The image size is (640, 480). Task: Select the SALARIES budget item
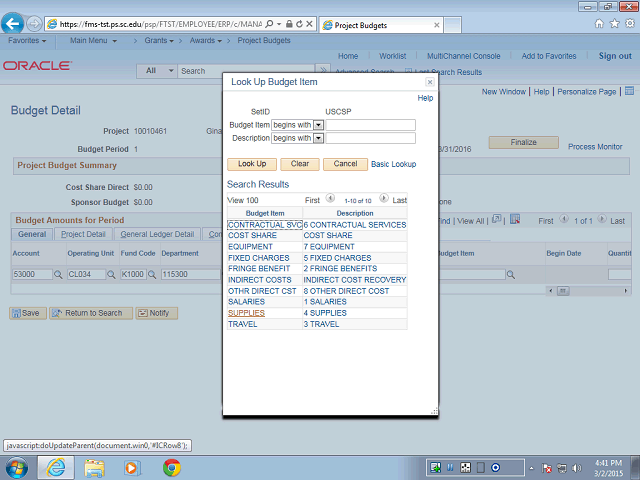[247, 302]
